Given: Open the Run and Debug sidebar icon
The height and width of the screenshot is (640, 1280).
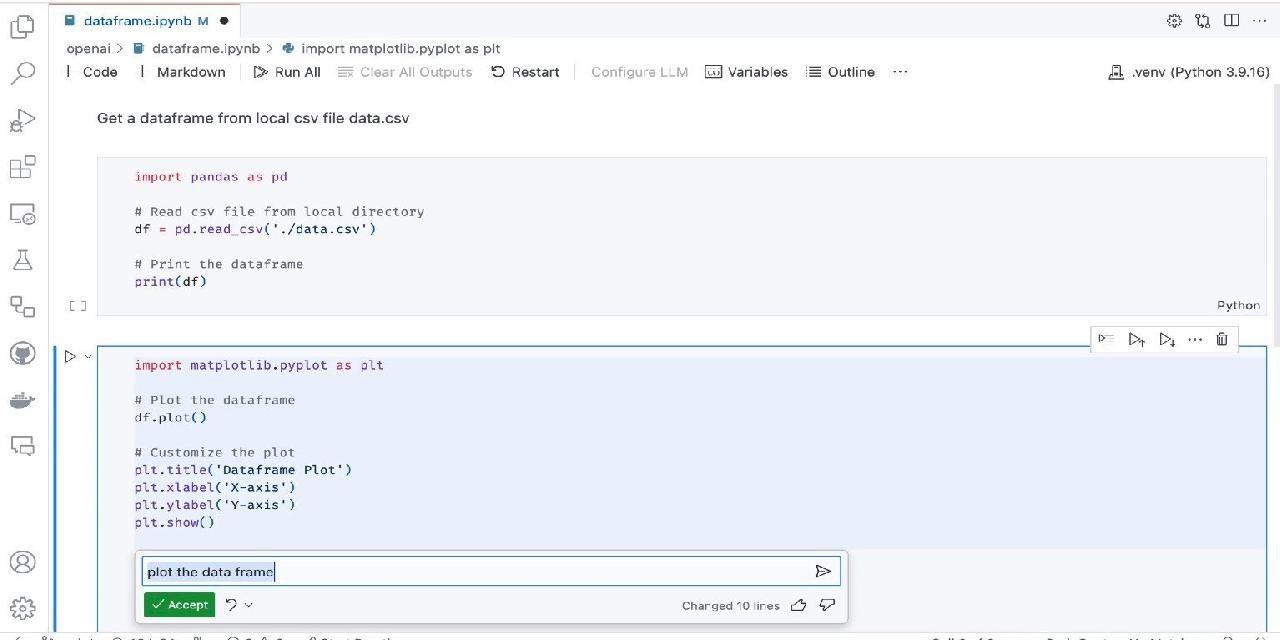Looking at the screenshot, I should 22,120.
